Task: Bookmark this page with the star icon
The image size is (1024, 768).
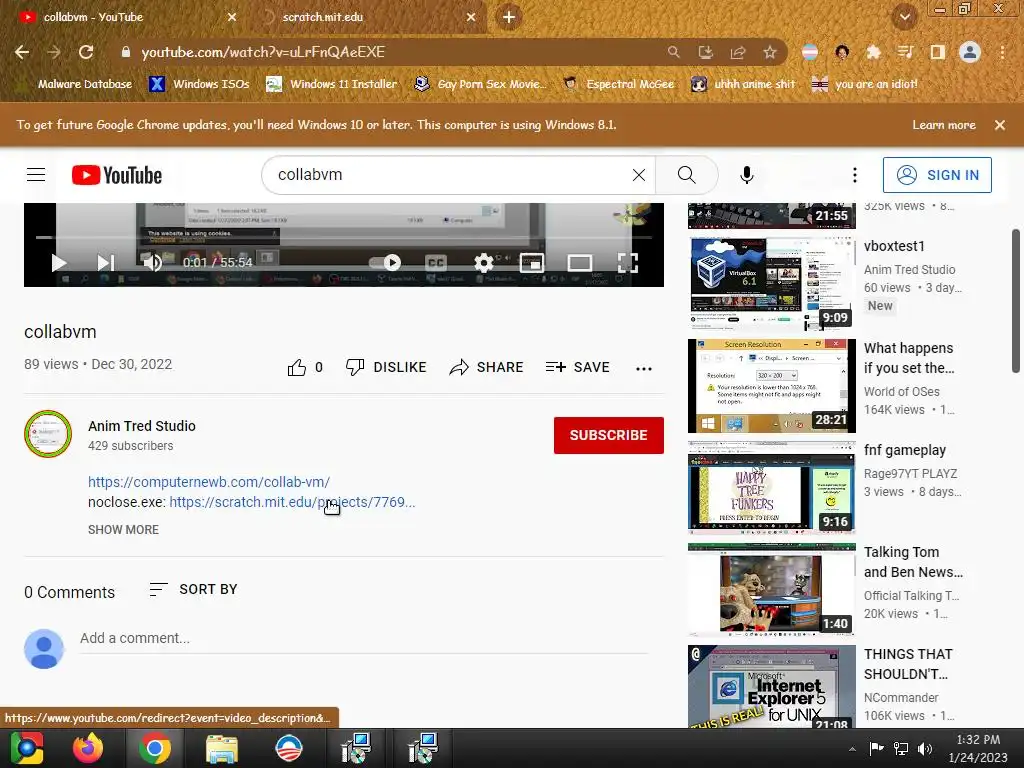Action: pyautogui.click(x=770, y=52)
